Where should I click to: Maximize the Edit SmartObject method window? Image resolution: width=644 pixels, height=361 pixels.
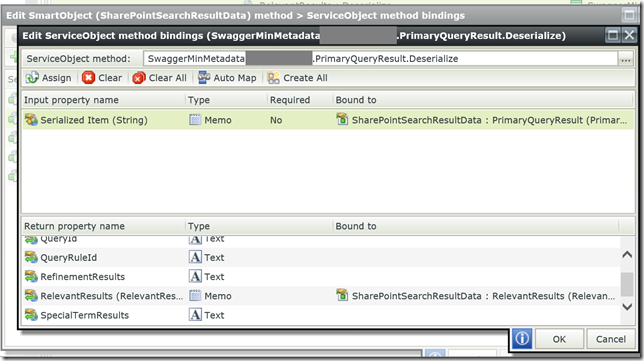coord(629,15)
